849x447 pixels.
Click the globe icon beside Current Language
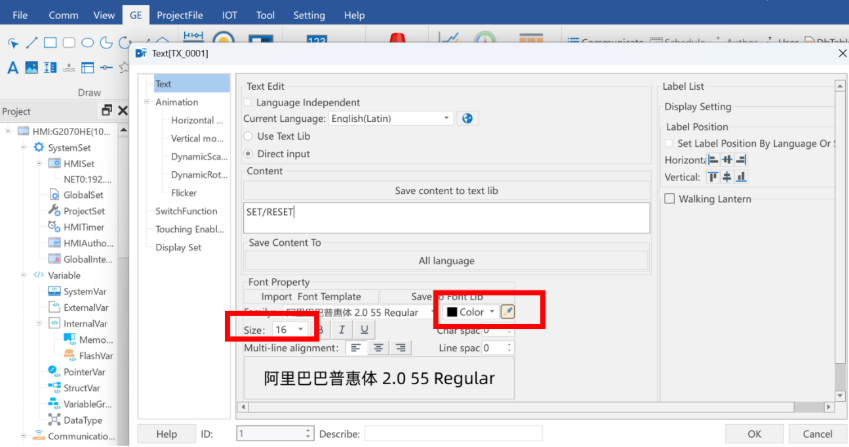[467, 119]
